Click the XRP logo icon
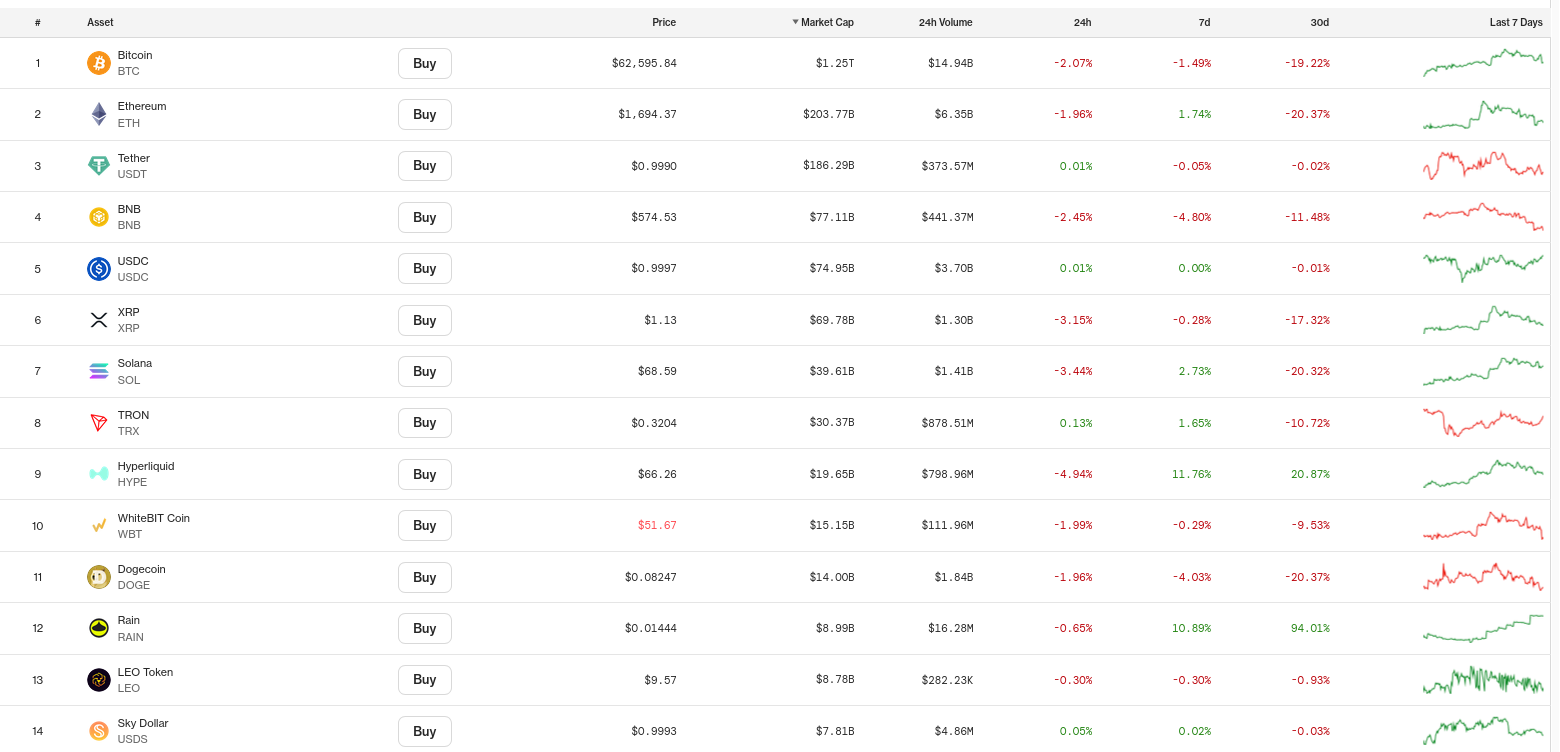The height and width of the screenshot is (752, 1560). pyautogui.click(x=99, y=320)
